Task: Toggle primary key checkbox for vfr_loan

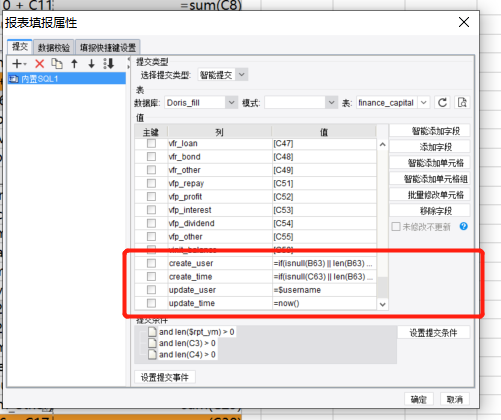Action: 151,143
